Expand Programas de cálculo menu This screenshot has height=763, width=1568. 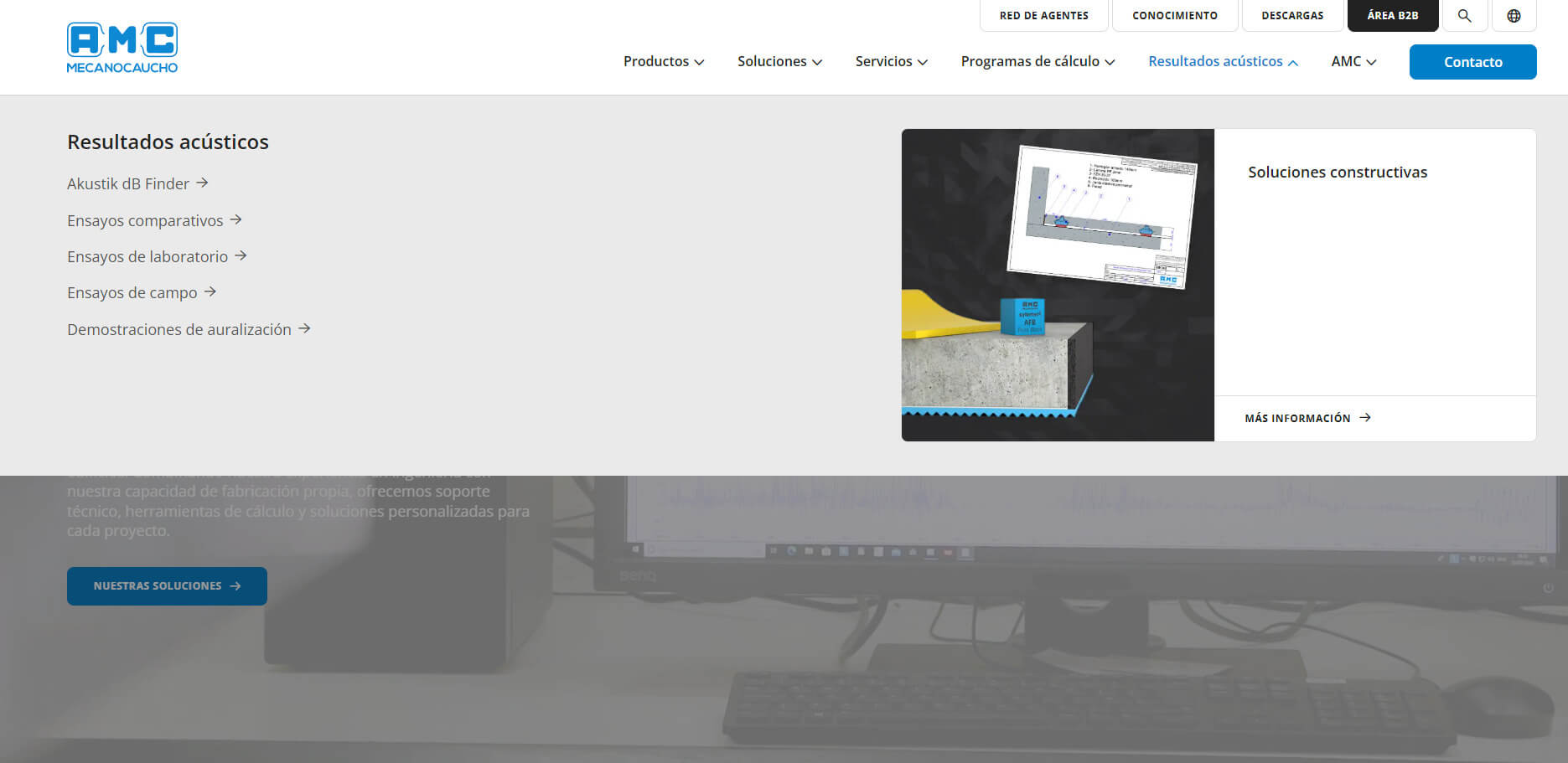[1038, 61]
